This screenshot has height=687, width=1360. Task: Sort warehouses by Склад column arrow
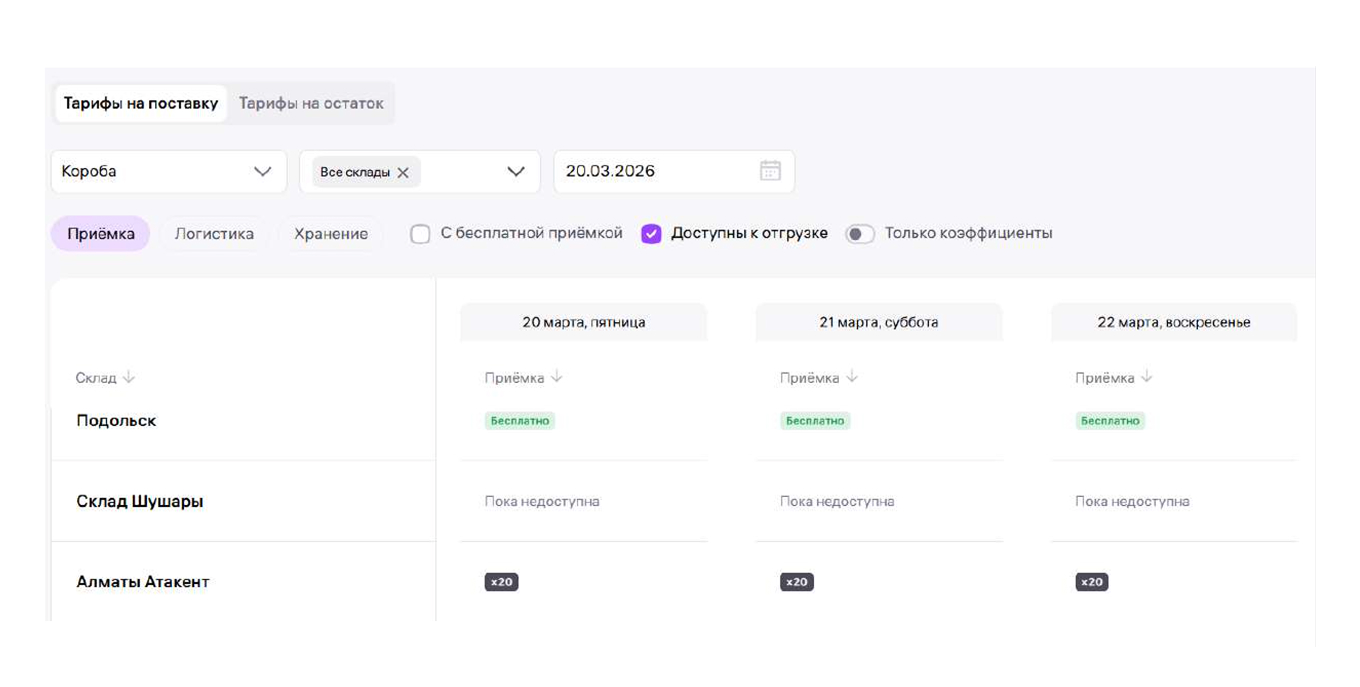click(x=129, y=378)
